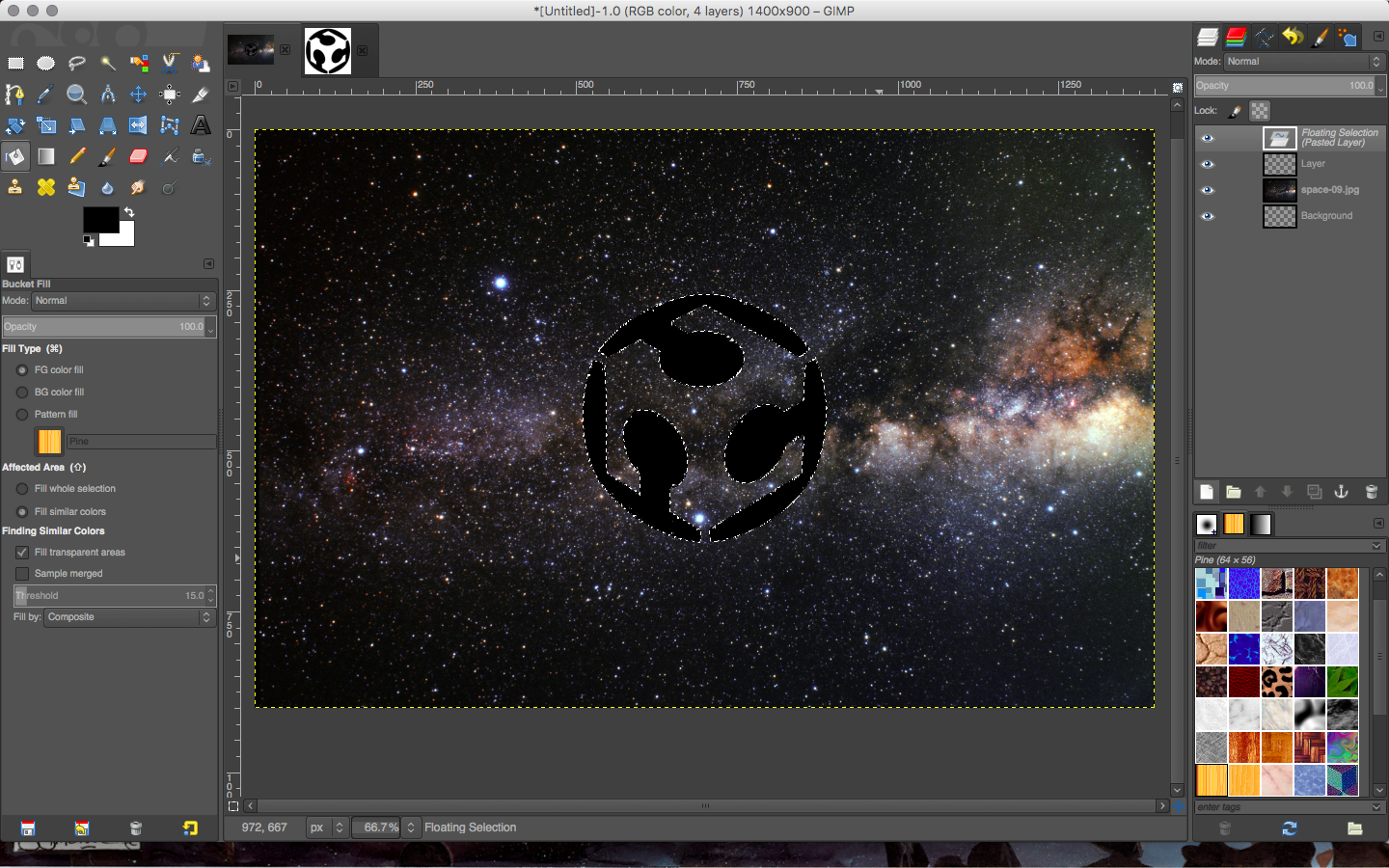Switch to the Channels tab
1389x868 pixels.
coord(1236,38)
